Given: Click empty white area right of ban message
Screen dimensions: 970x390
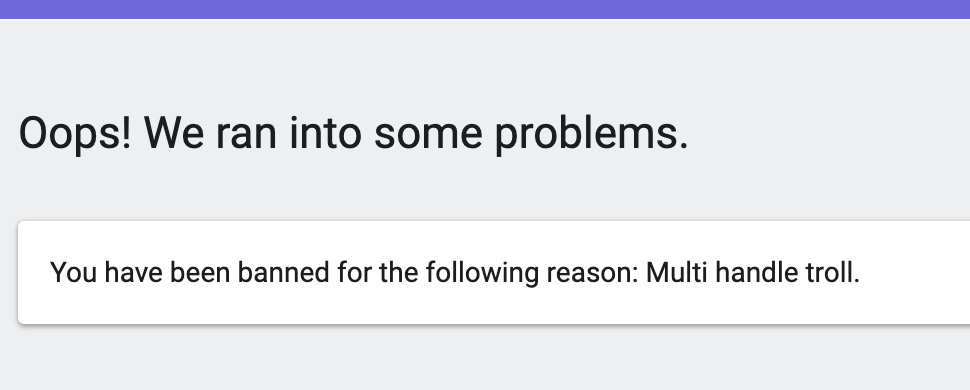Looking at the screenshot, I should coord(916,272).
